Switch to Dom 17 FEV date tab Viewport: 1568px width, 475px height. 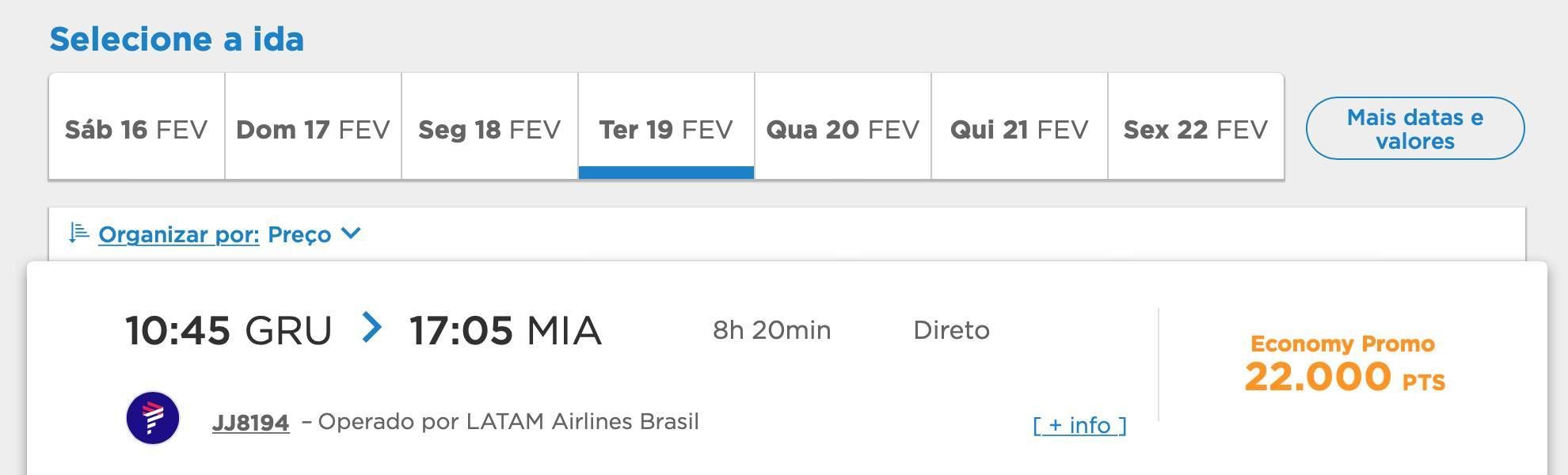[x=313, y=127]
